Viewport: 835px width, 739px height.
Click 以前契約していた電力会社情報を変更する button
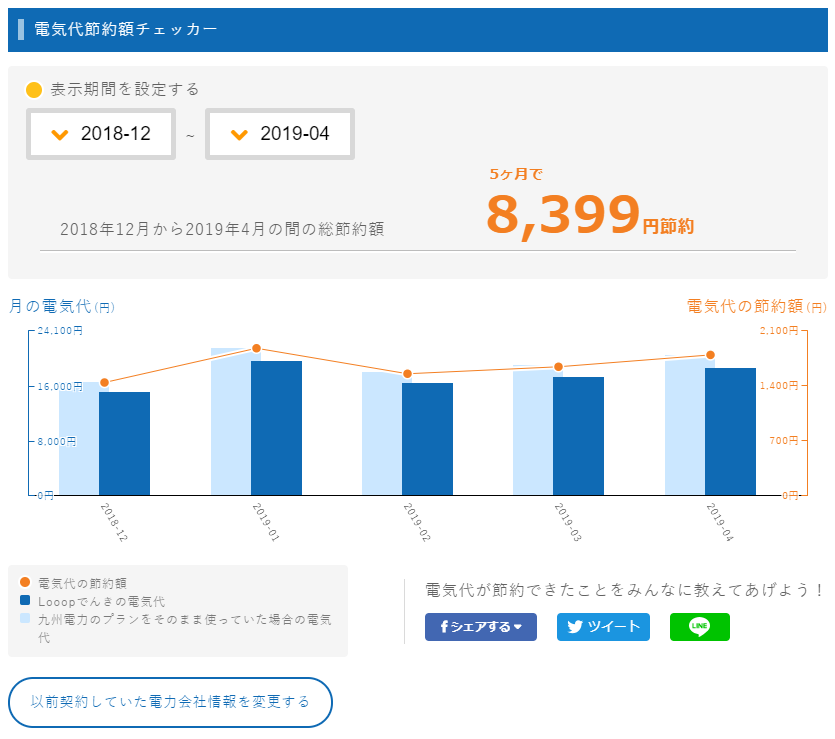click(x=170, y=702)
